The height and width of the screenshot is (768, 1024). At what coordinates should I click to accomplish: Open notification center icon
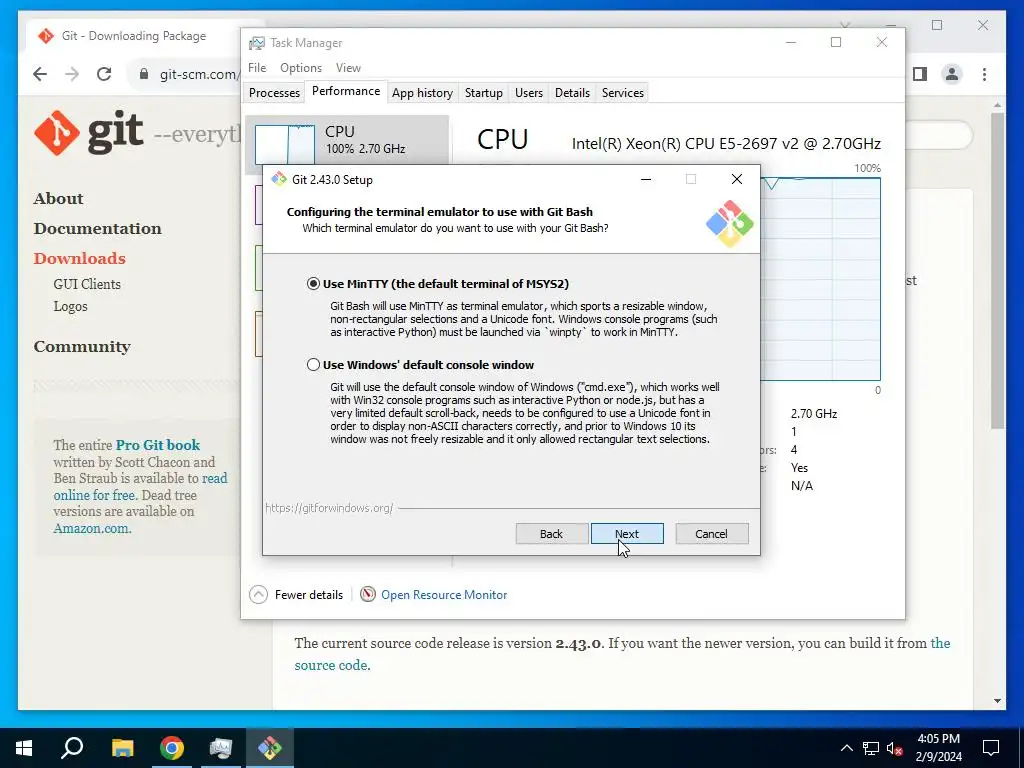click(x=991, y=748)
